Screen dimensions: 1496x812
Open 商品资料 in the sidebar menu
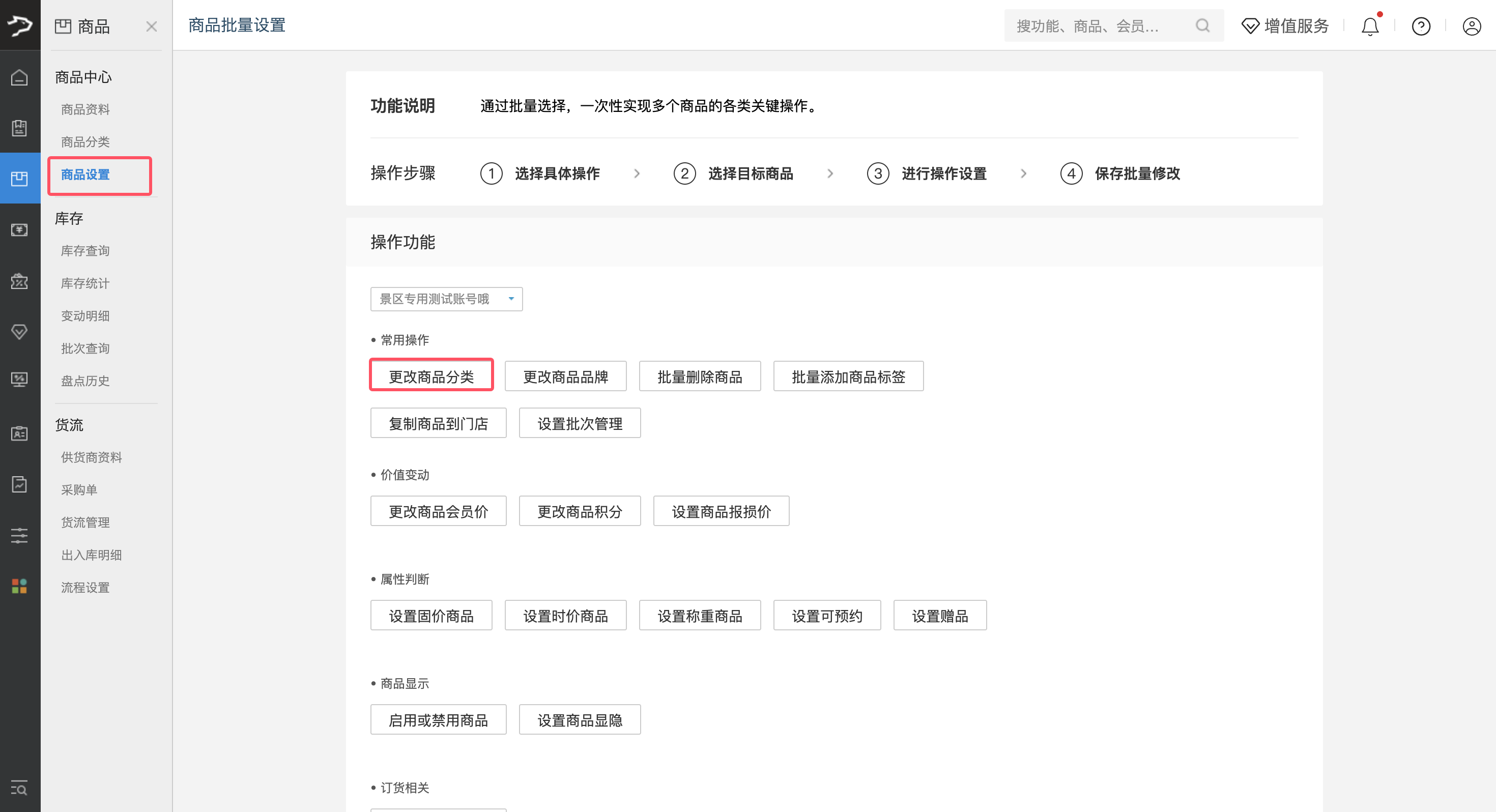click(85, 109)
